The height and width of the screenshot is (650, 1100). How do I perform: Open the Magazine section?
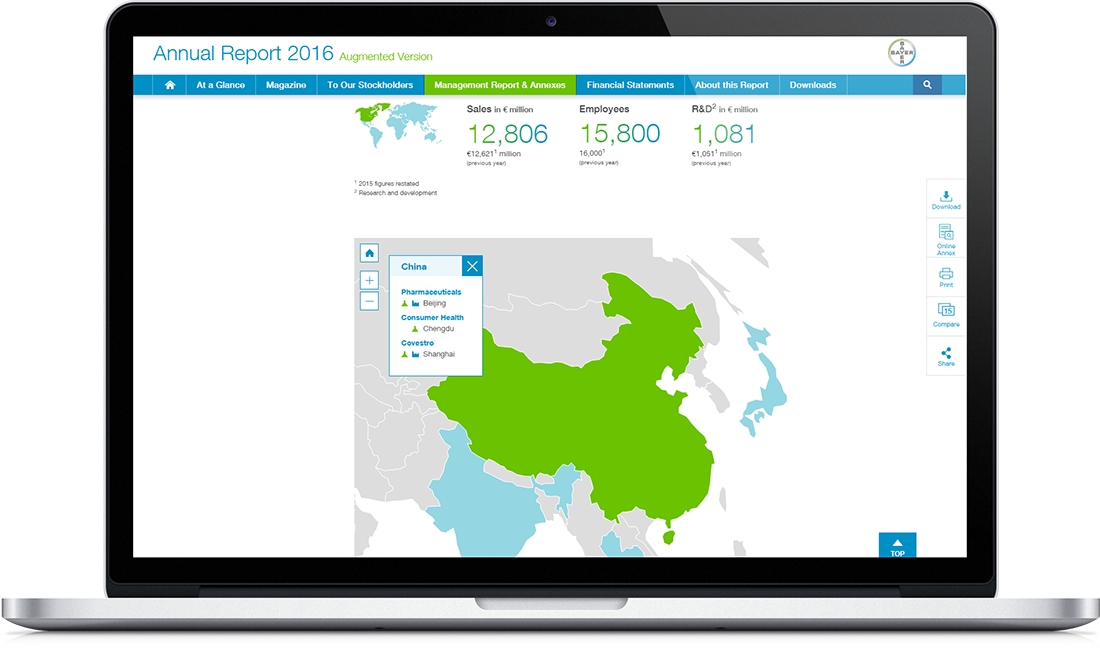pos(286,85)
